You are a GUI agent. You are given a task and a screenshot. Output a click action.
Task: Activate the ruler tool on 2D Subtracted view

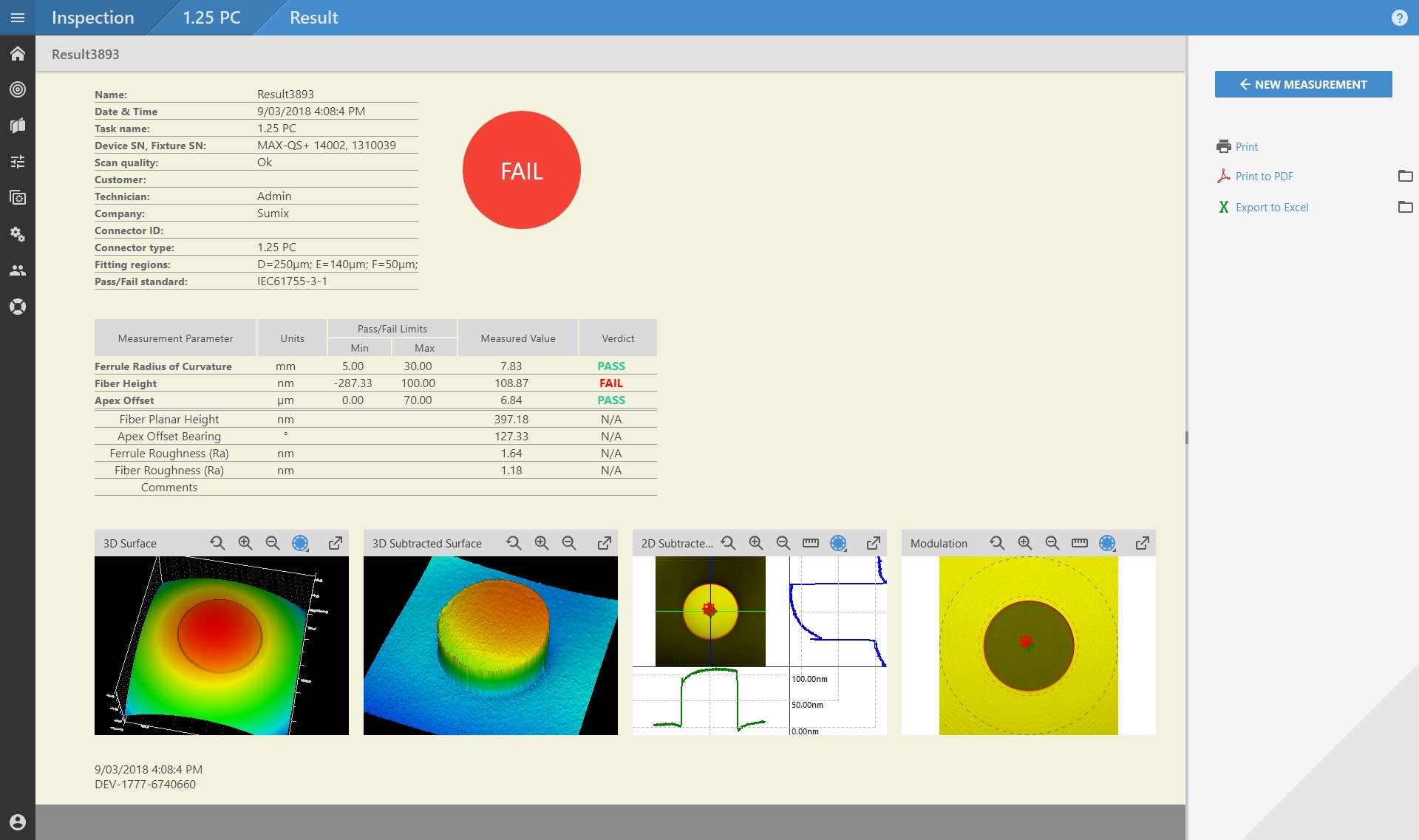point(810,542)
